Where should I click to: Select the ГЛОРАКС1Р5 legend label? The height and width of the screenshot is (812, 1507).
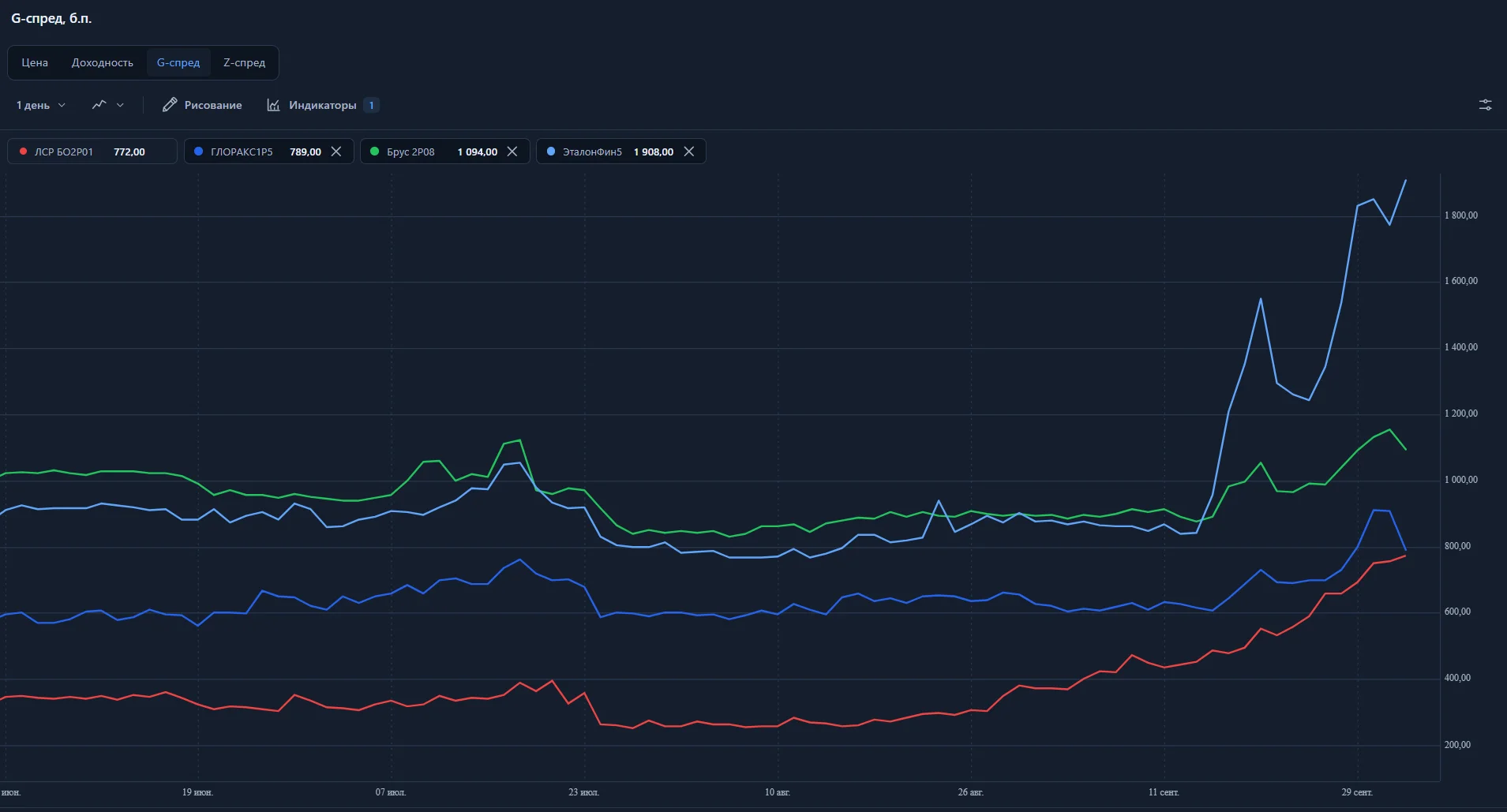pyautogui.click(x=242, y=152)
